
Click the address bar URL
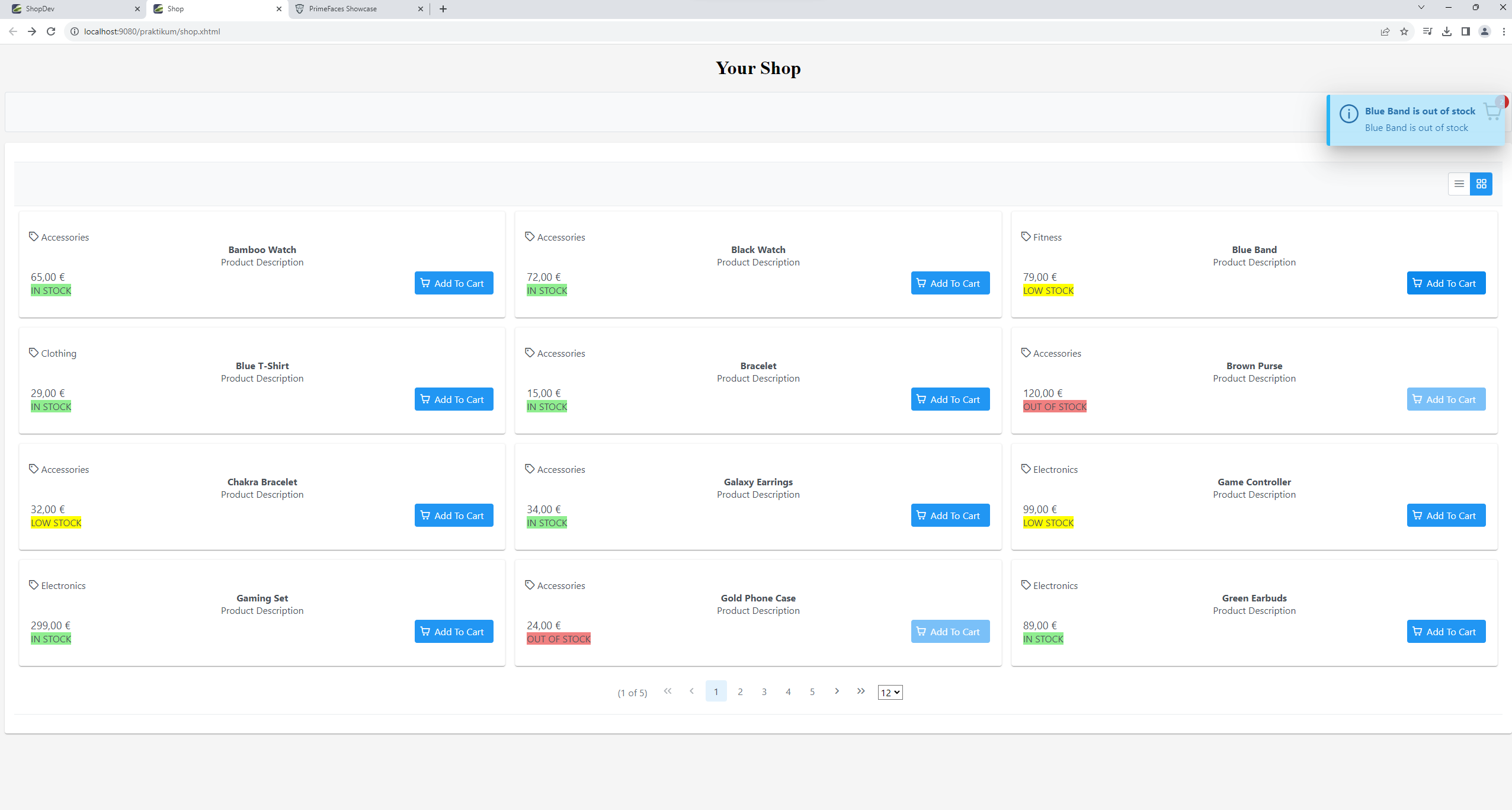(x=152, y=31)
